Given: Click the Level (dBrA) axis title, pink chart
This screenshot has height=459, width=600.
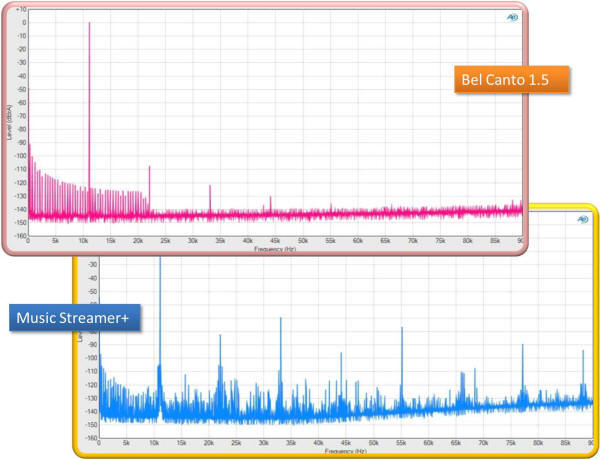Looking at the screenshot, I should click(10, 122).
